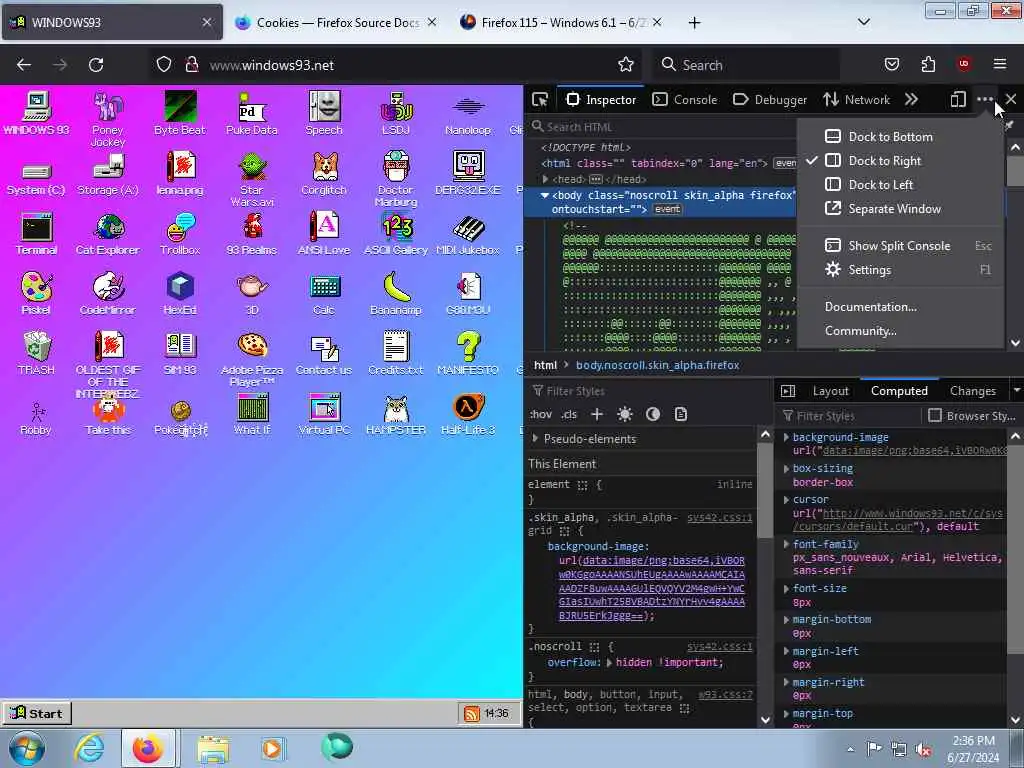1024x768 pixels.
Task: Click the responsive design mode icon
Action: pos(957,99)
